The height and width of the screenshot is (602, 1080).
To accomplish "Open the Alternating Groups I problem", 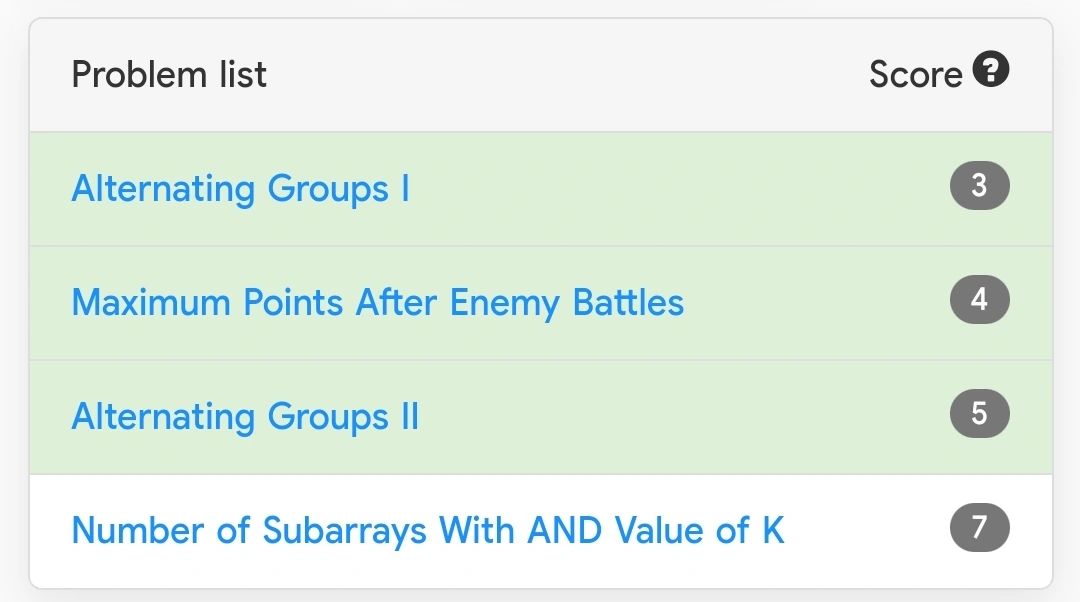I will pyautogui.click(x=240, y=188).
